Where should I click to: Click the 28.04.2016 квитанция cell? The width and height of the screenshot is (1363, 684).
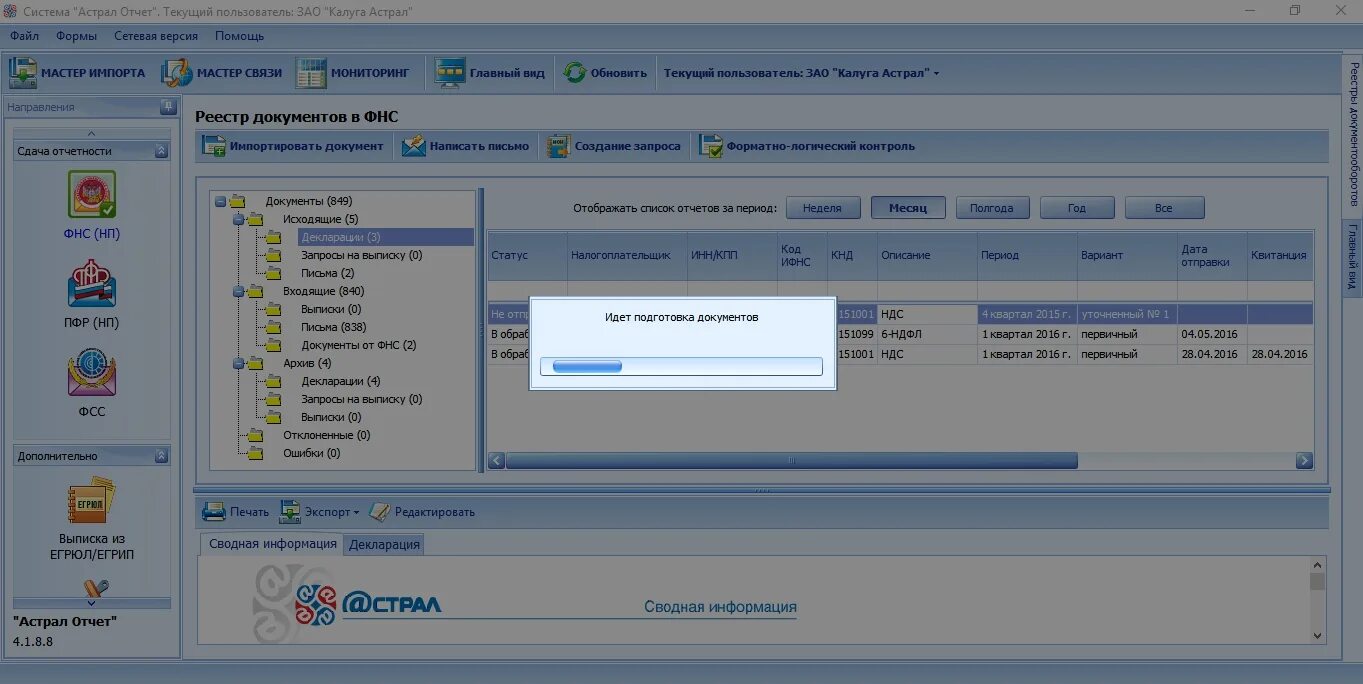click(1279, 354)
